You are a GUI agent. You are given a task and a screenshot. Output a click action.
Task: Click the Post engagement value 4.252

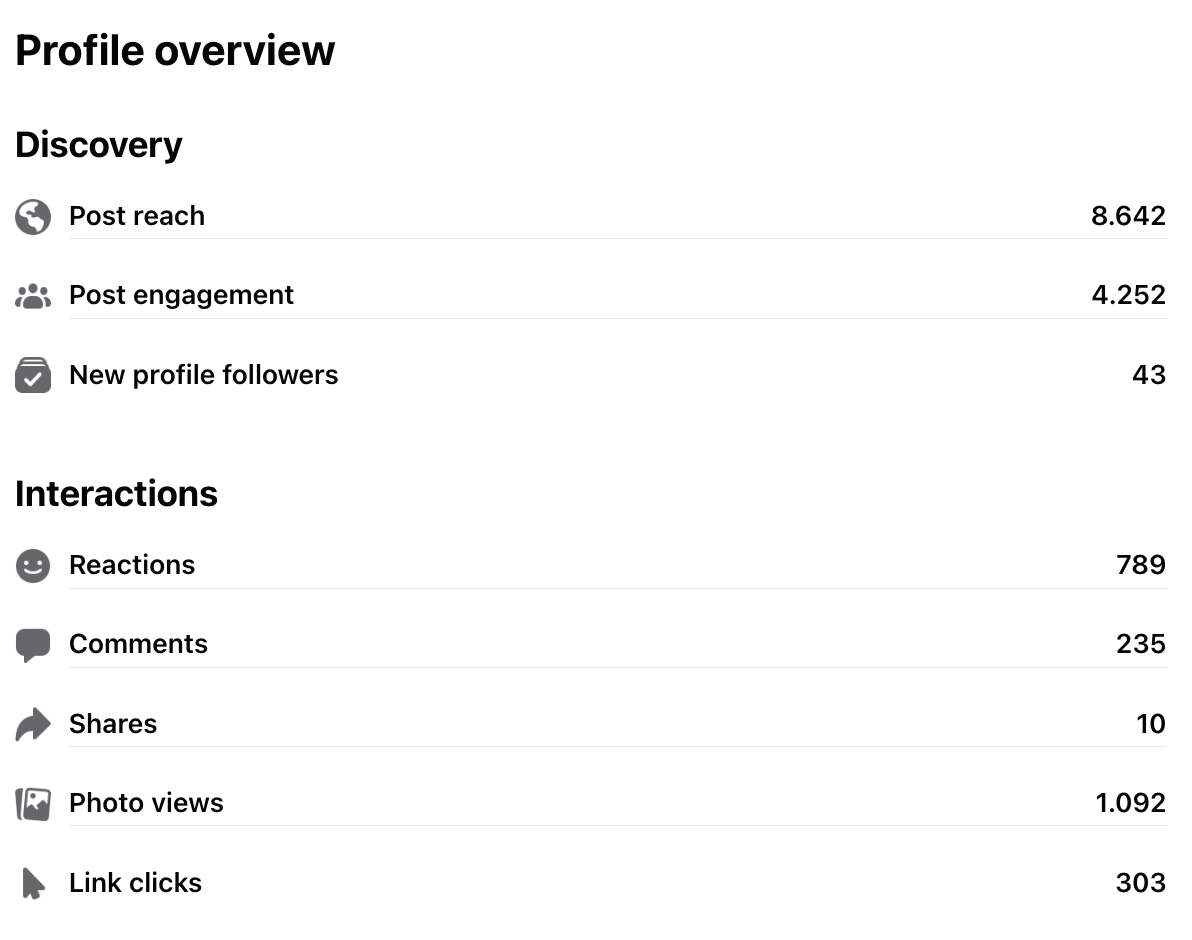pos(1128,295)
